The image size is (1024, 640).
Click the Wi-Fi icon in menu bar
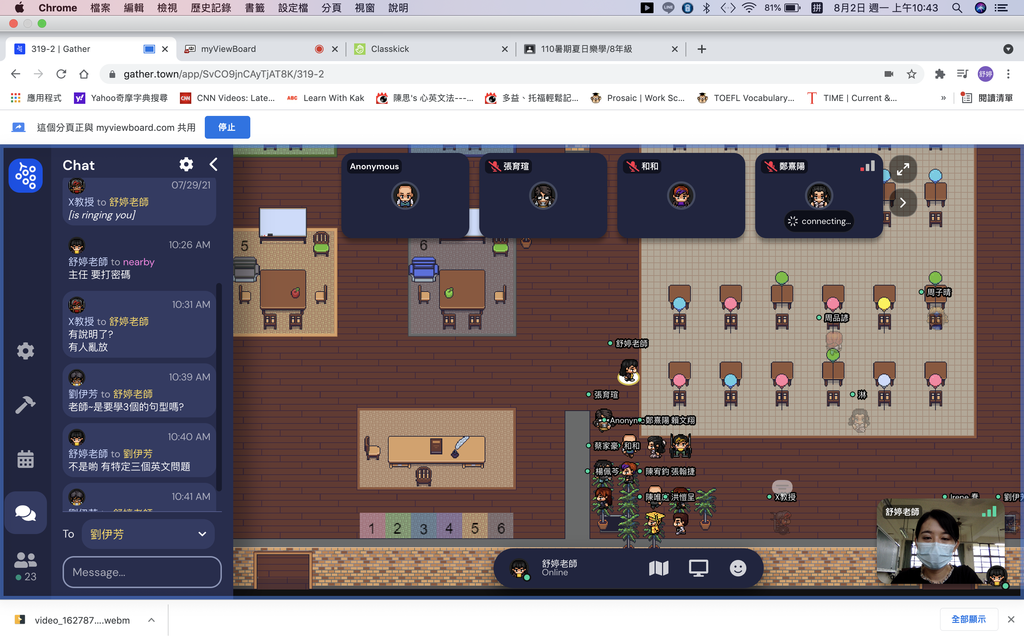click(749, 8)
